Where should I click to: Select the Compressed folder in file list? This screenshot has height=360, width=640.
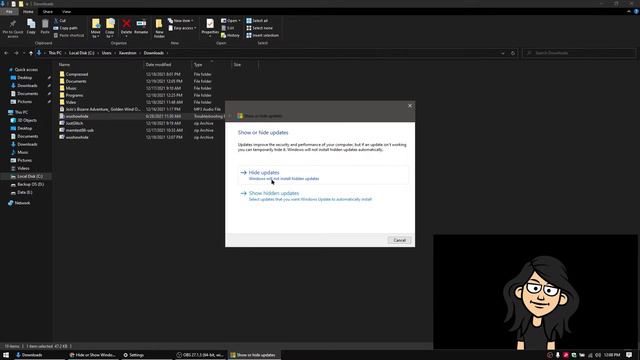point(77,74)
